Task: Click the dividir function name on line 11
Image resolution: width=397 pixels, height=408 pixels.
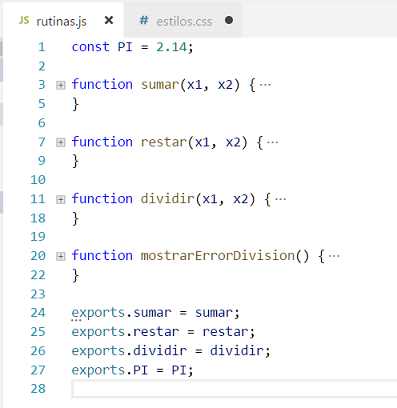Action: click(x=167, y=199)
